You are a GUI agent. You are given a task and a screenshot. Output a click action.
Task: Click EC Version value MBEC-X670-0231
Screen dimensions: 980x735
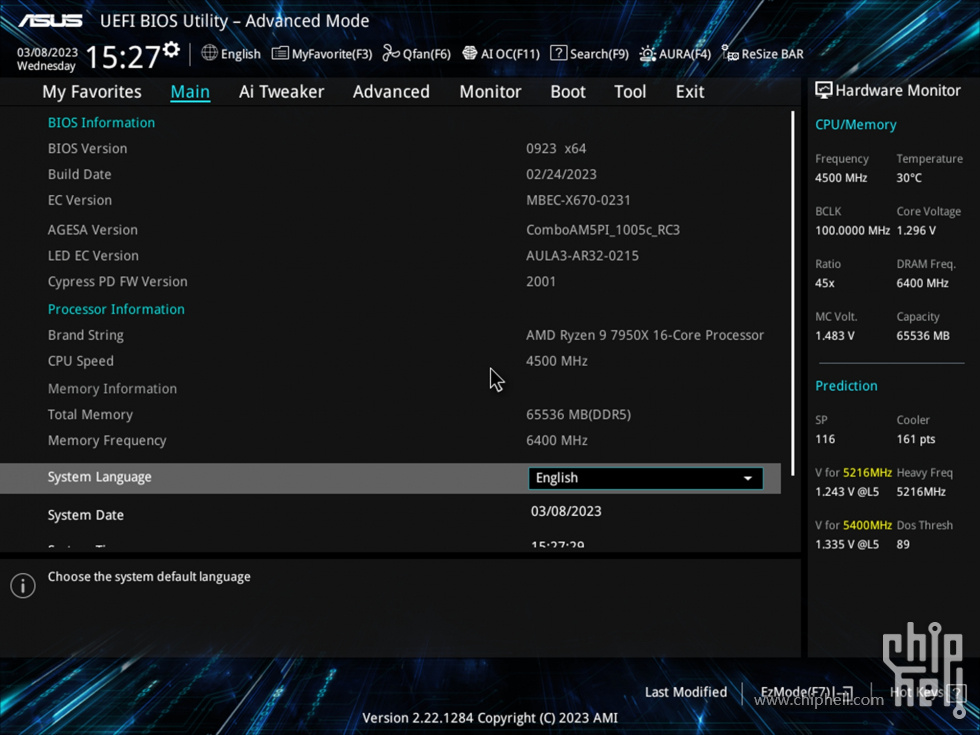[x=578, y=200]
